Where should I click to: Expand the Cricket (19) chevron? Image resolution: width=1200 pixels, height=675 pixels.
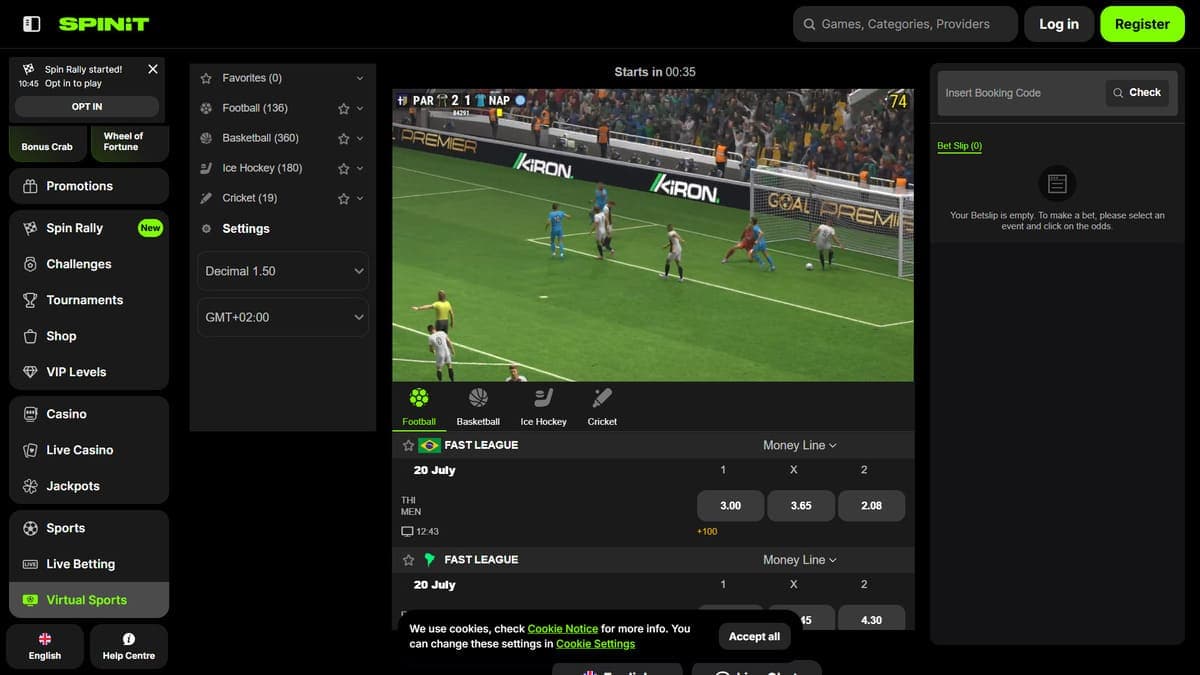point(360,198)
